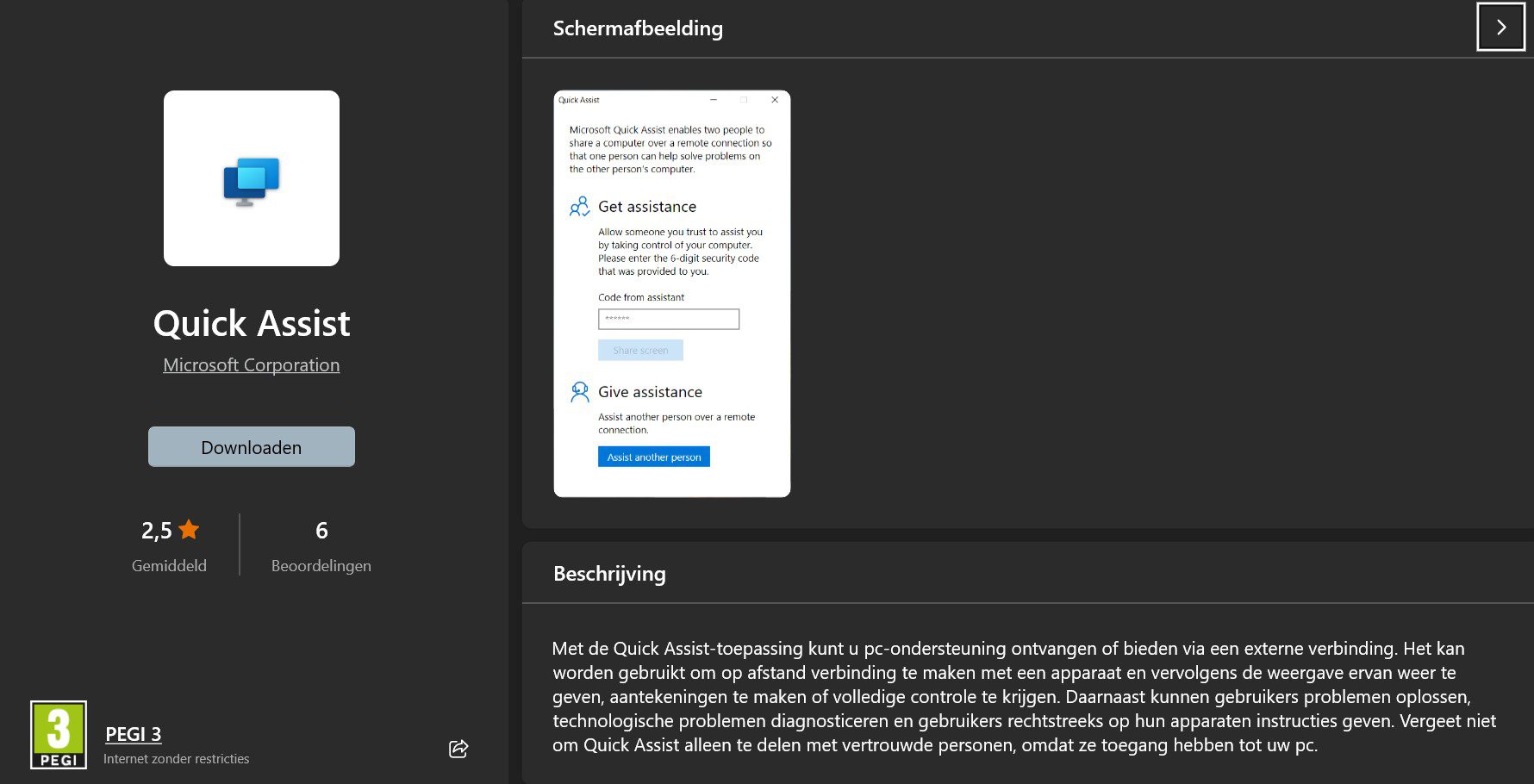Click the Give assistance headset icon
Viewport: 1534px width, 784px height.
coord(580,392)
